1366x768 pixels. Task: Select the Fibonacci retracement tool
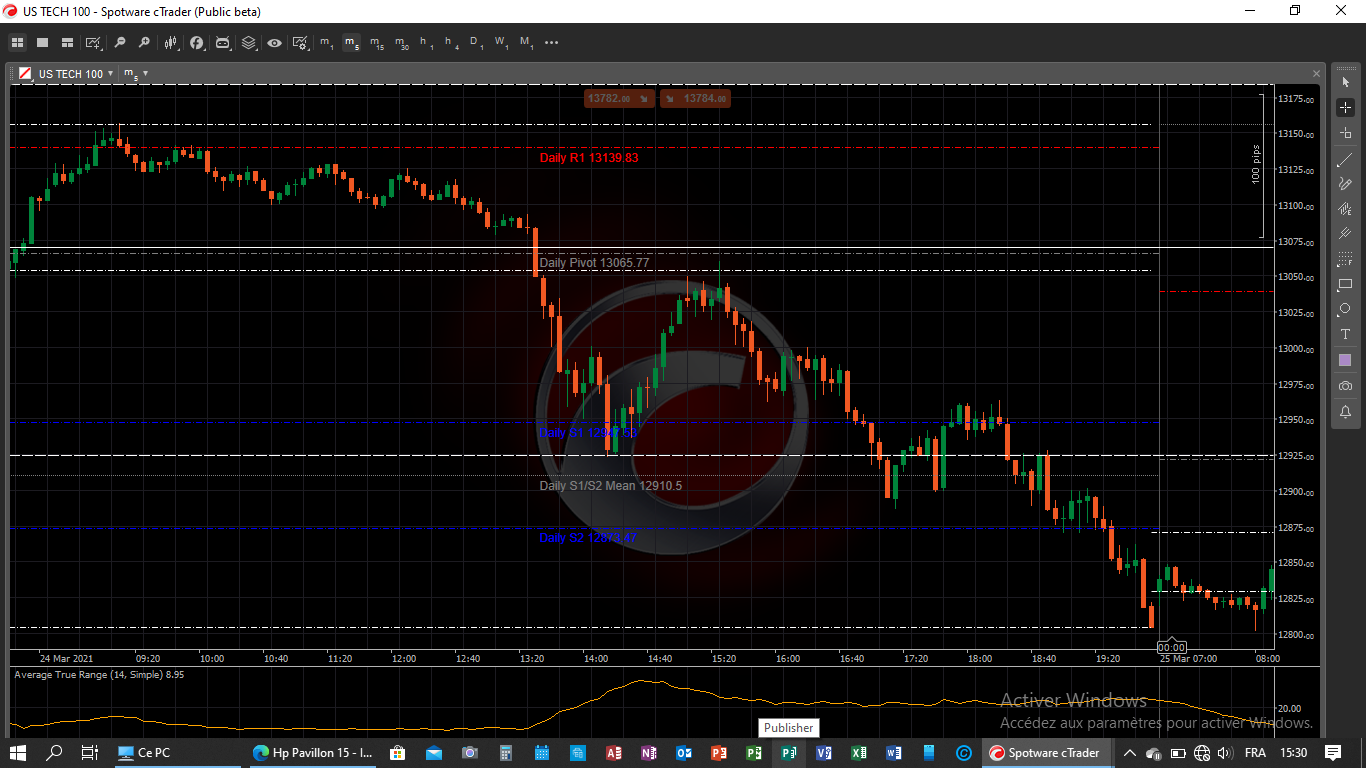click(1345, 260)
